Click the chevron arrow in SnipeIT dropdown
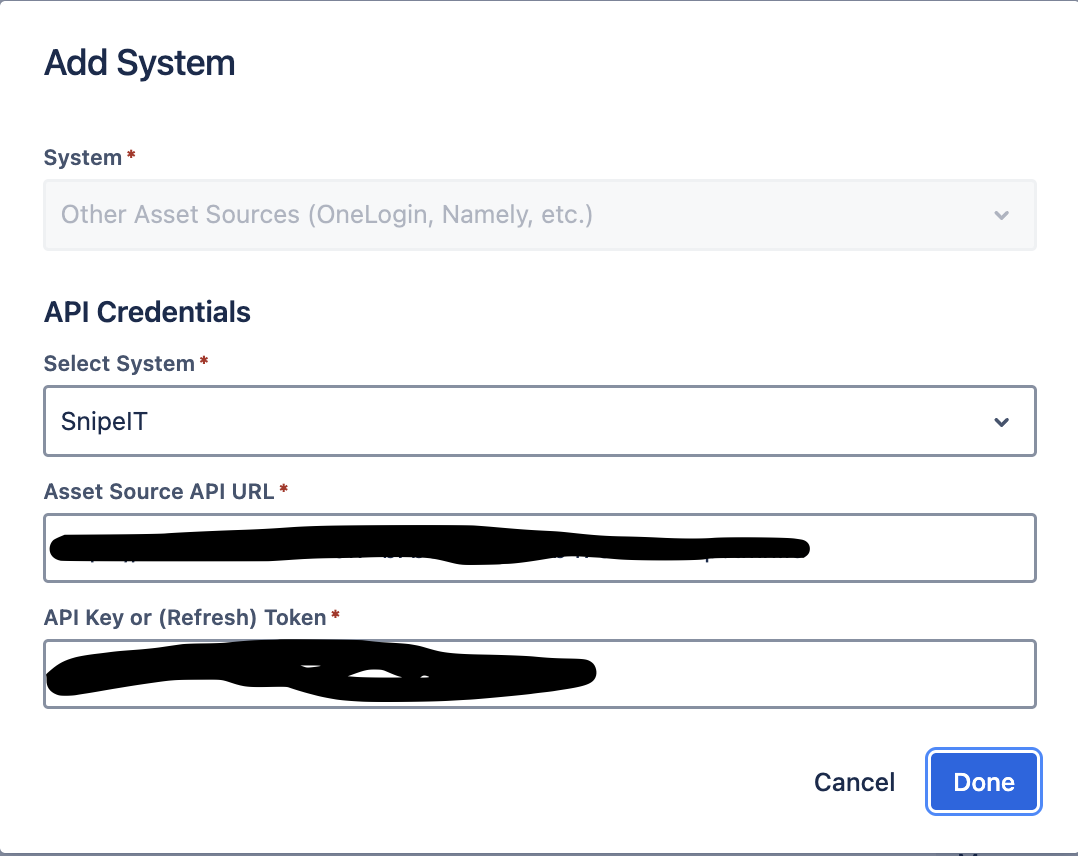1078x856 pixels. click(x=1002, y=422)
